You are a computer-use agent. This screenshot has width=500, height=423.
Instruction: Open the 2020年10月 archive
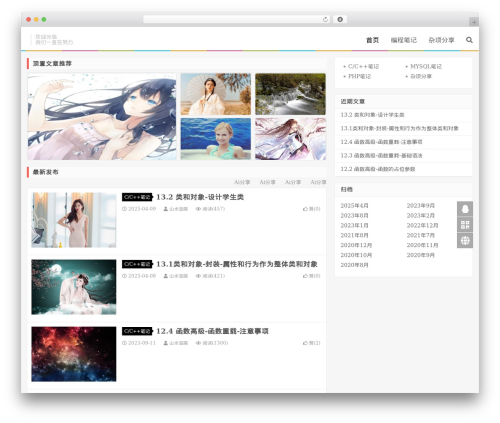pyautogui.click(x=356, y=255)
